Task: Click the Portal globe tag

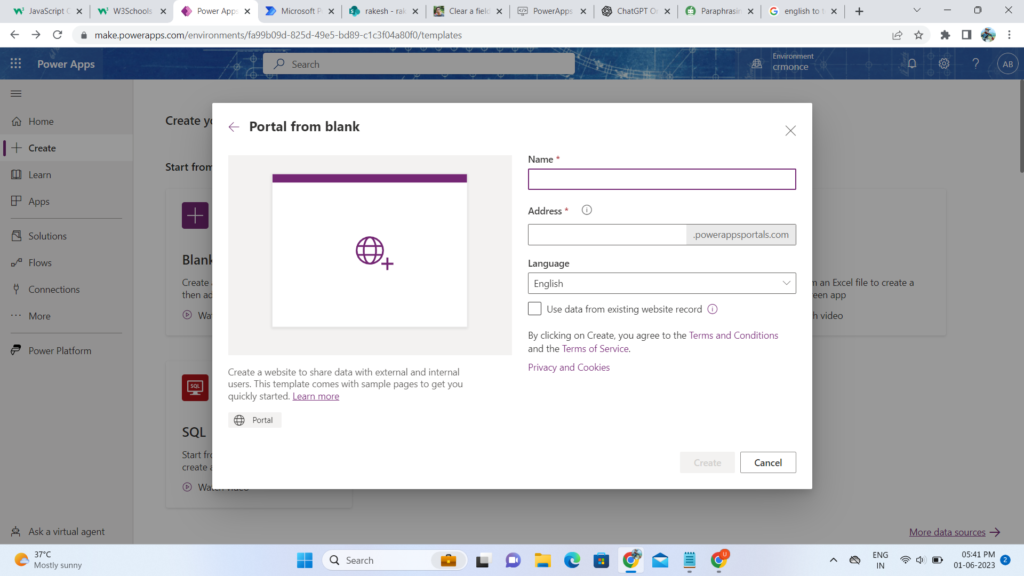Action: (x=255, y=420)
